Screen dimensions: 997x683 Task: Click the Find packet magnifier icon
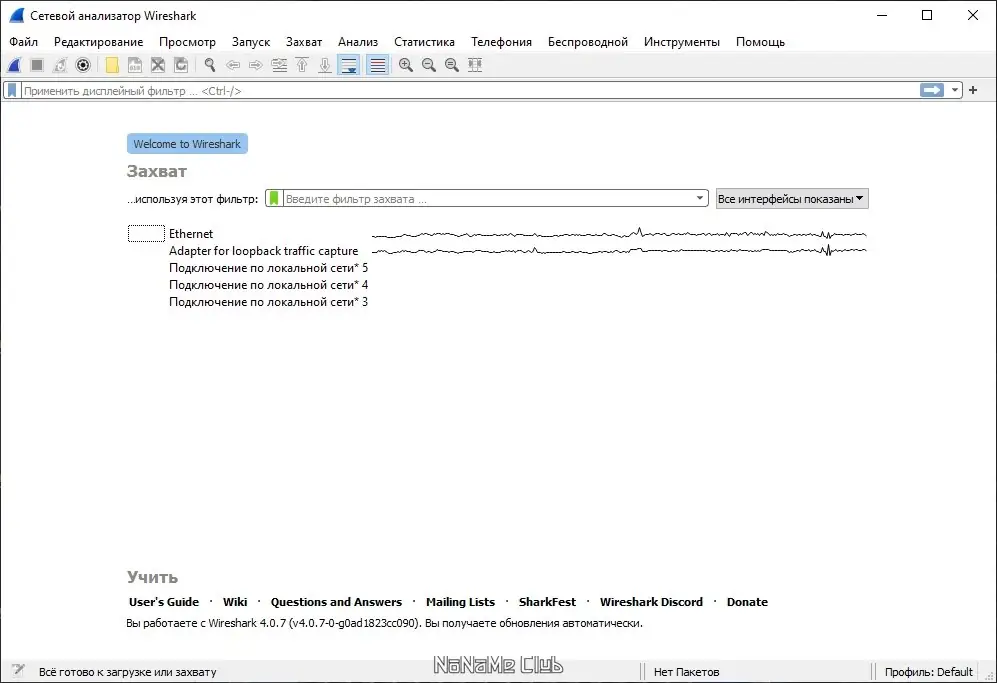coord(210,65)
